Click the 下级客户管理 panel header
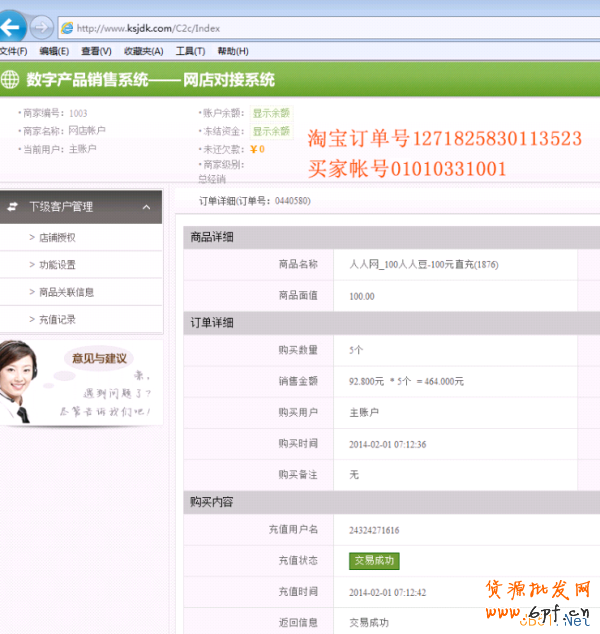Viewport: 600px width, 634px height. 81,207
